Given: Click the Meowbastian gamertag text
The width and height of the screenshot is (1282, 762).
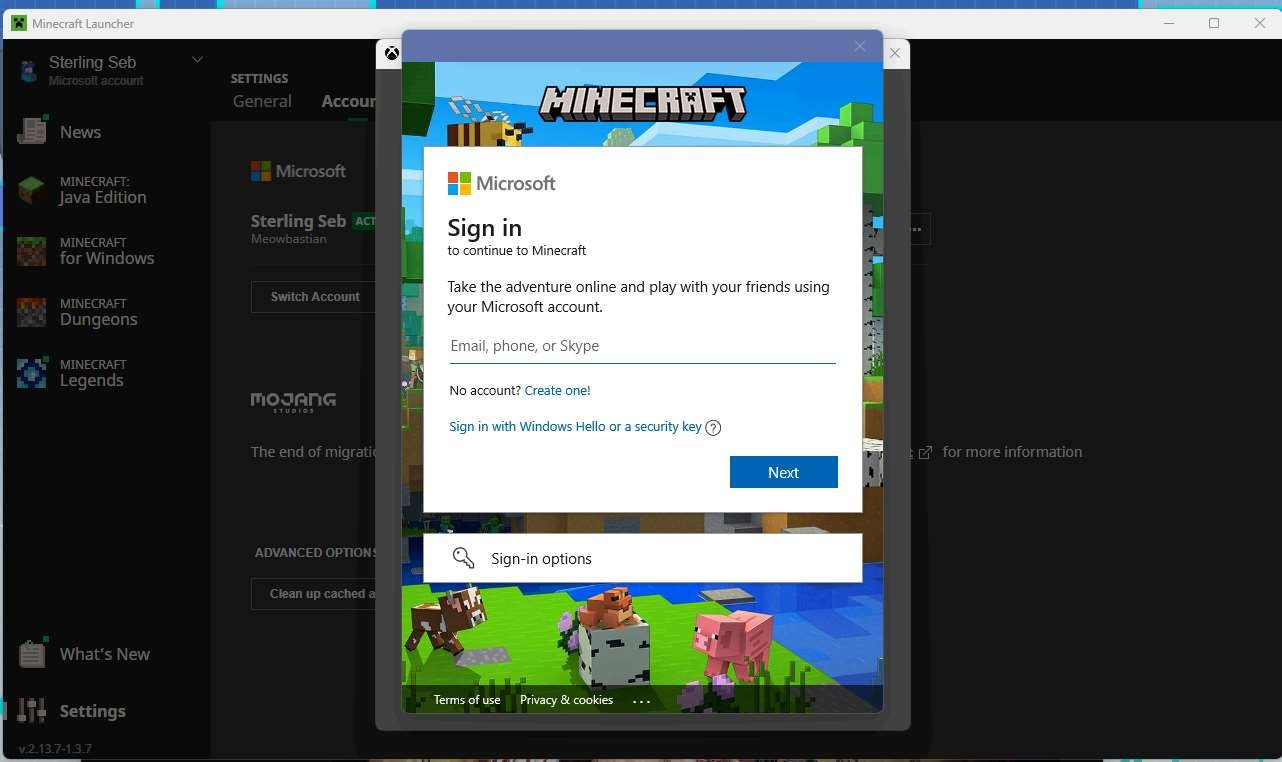Looking at the screenshot, I should click(x=289, y=239).
